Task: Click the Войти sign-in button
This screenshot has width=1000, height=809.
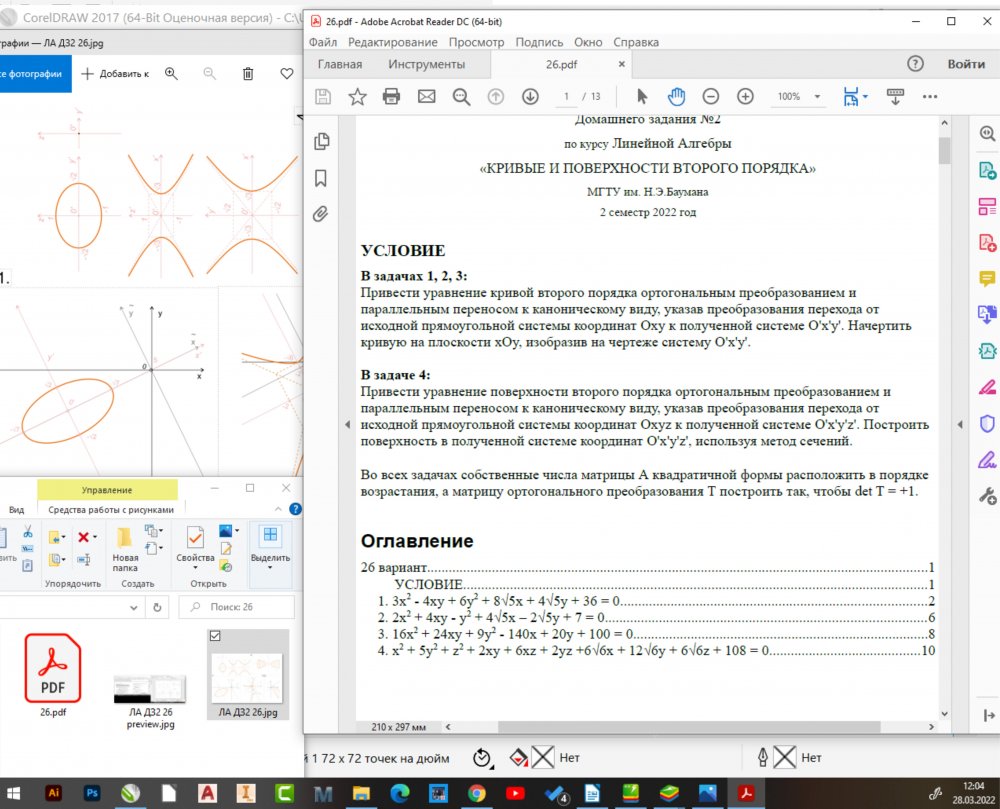Action: pos(966,64)
